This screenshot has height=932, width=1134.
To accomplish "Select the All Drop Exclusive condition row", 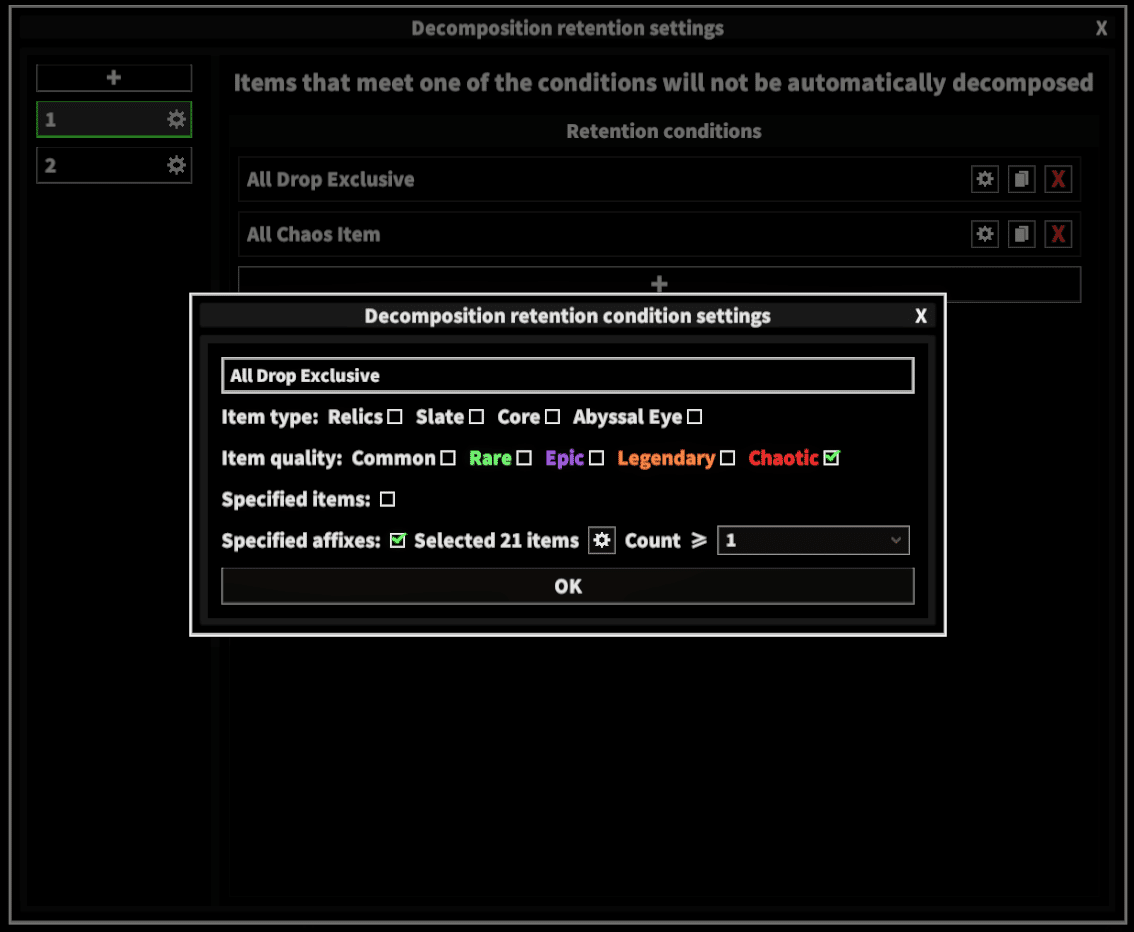I will pyautogui.click(x=660, y=179).
